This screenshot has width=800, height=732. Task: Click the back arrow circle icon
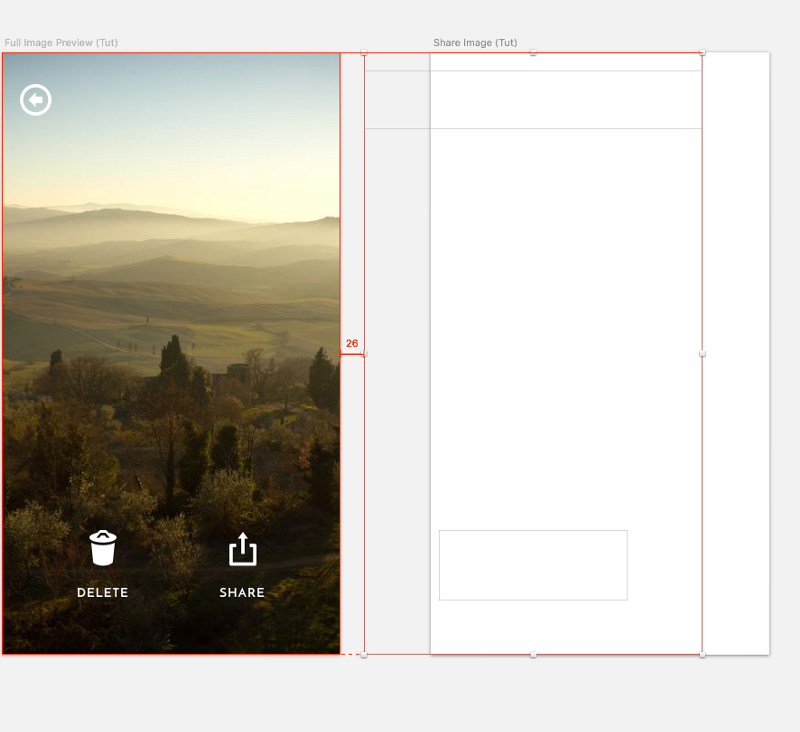point(36,100)
